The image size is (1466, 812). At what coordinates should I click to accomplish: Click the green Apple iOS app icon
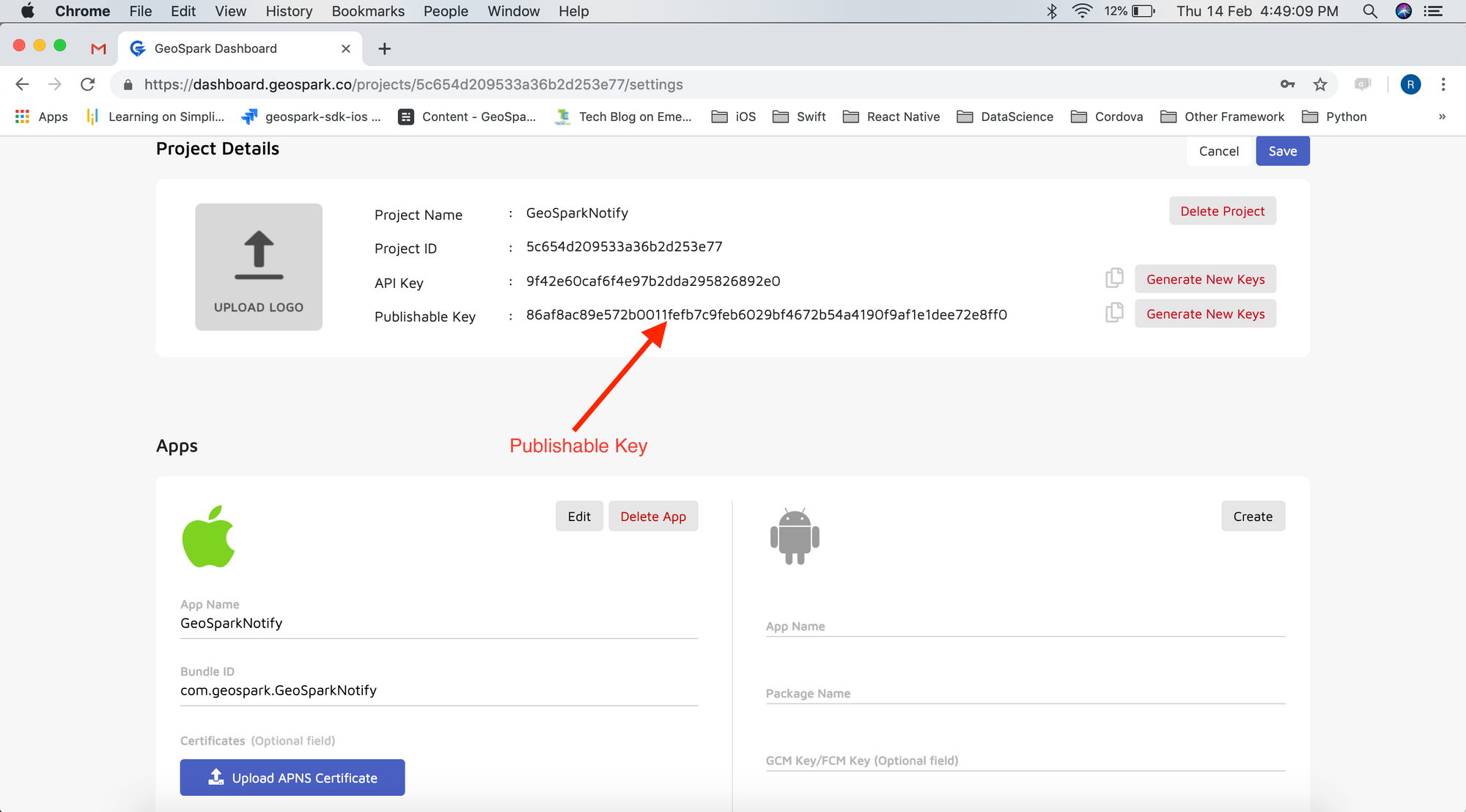208,536
